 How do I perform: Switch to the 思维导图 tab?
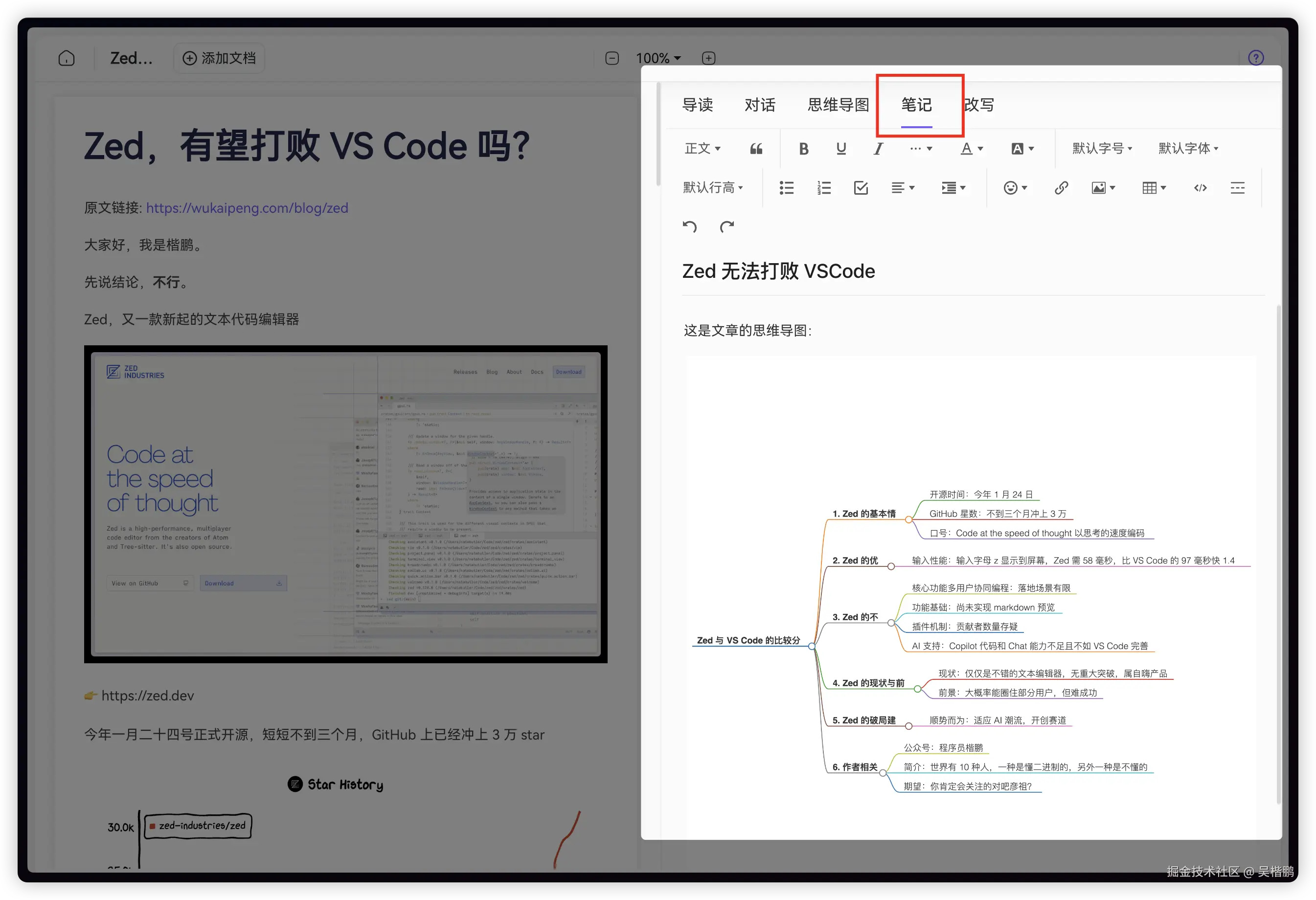(838, 105)
